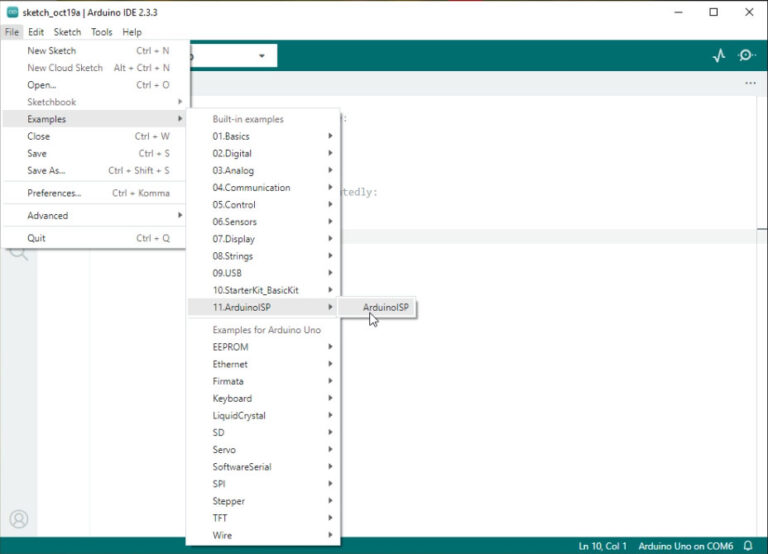Screen dimensions: 768x554
Task: Expand the LiquidCrystal examples submenu
Action: coord(265,416)
